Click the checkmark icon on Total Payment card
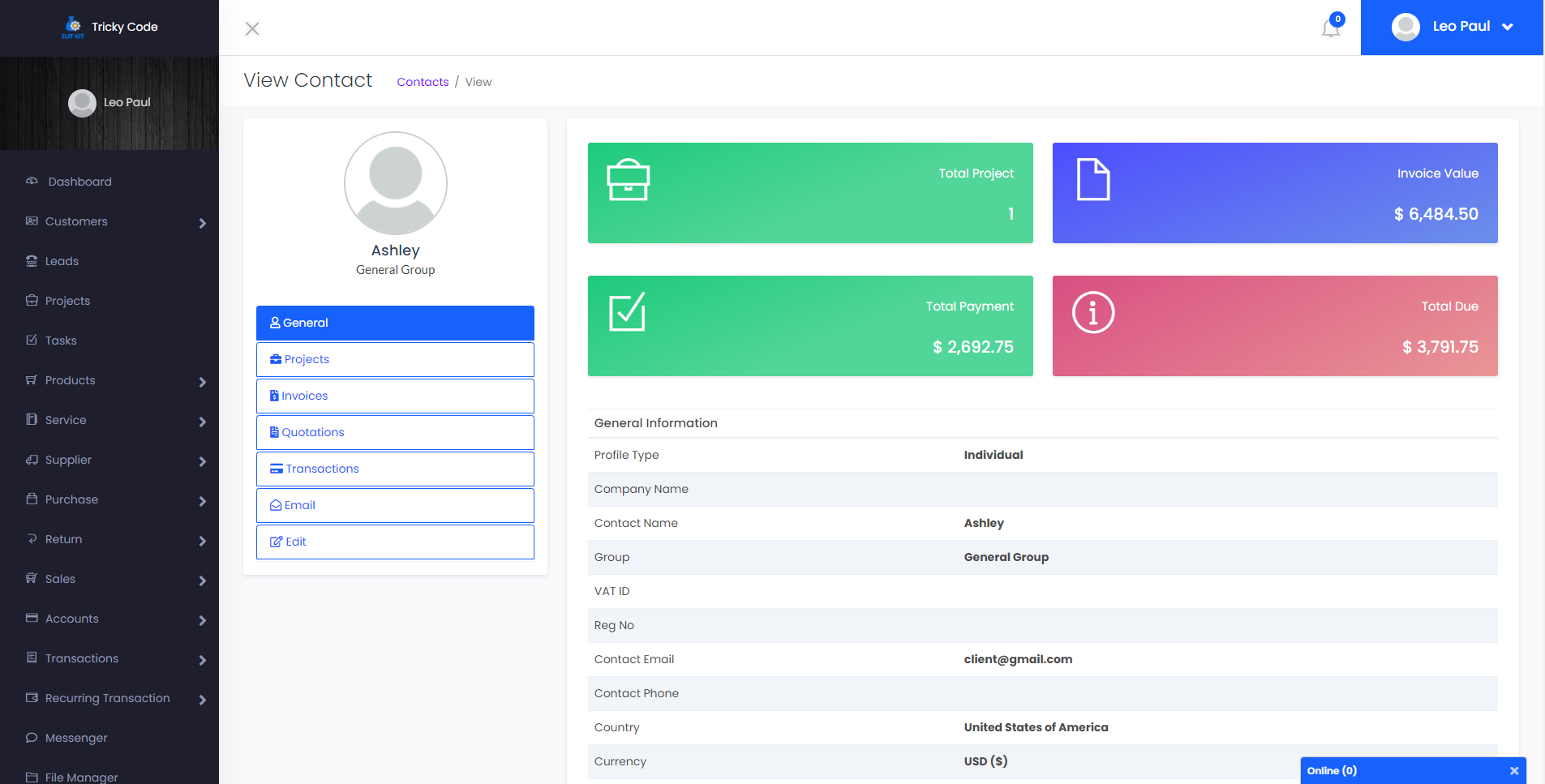This screenshot has height=784, width=1545. [x=627, y=312]
